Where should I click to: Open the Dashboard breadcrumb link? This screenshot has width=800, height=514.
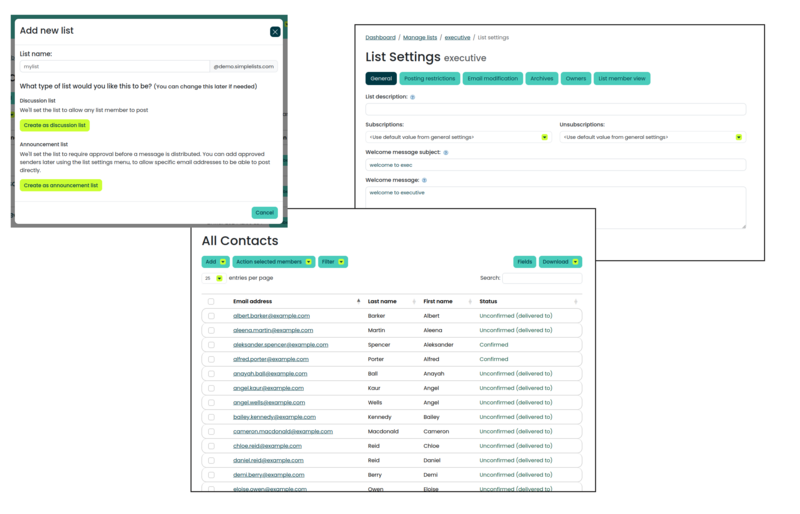(380, 37)
